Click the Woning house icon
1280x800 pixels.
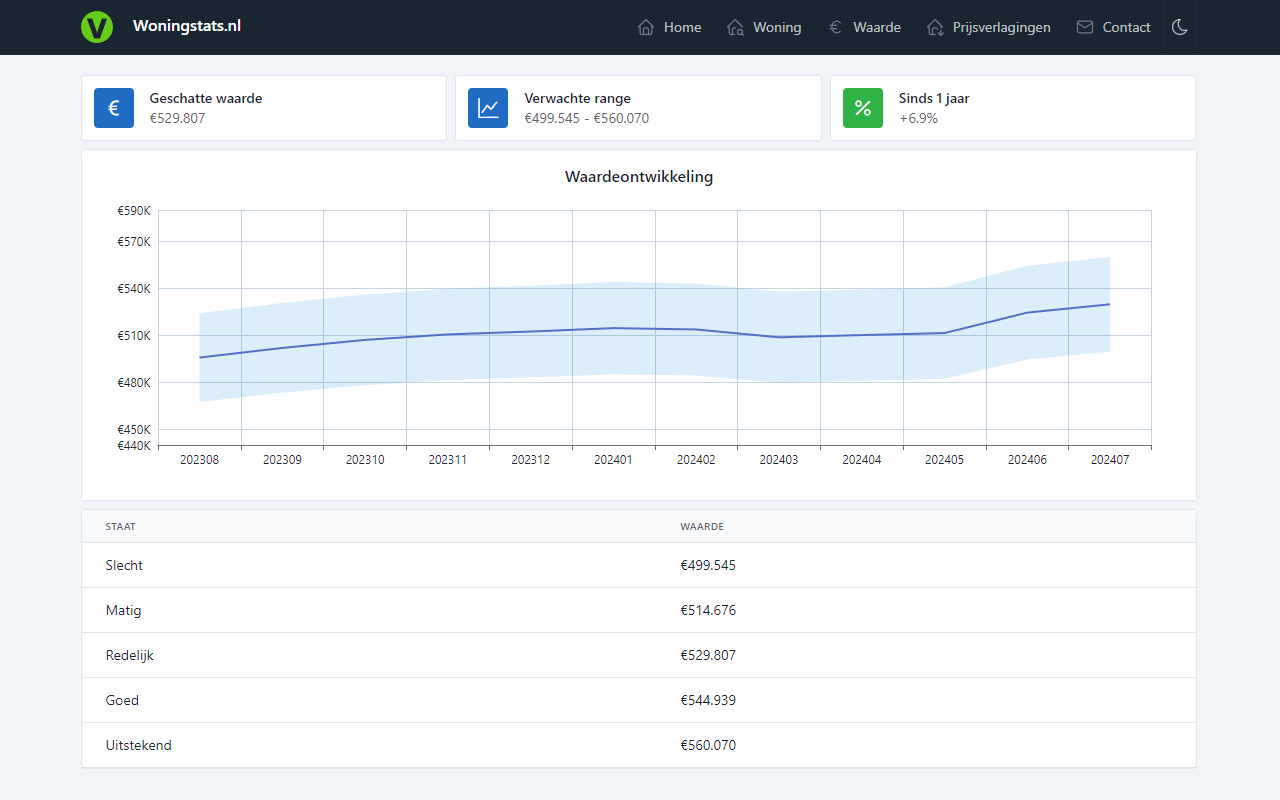click(735, 27)
